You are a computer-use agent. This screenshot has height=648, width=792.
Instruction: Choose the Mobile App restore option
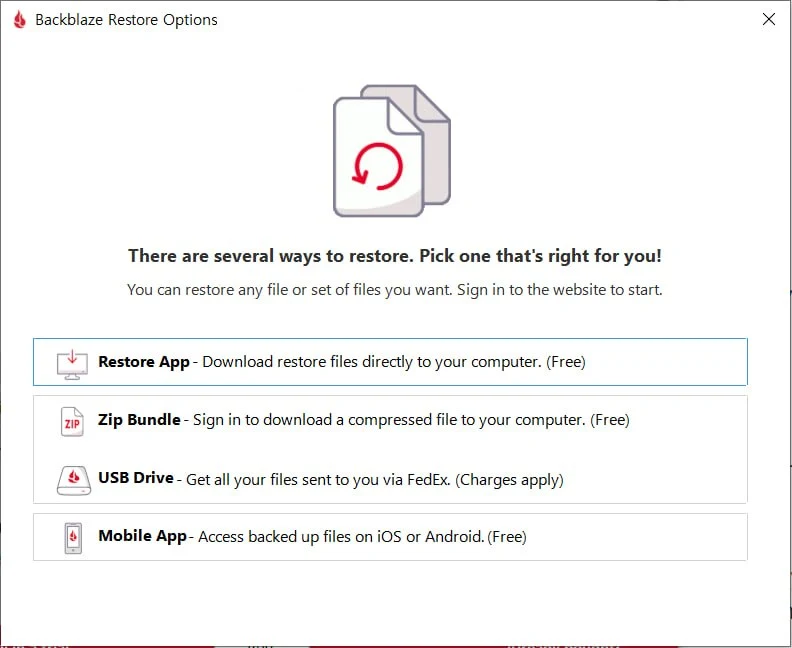[390, 537]
